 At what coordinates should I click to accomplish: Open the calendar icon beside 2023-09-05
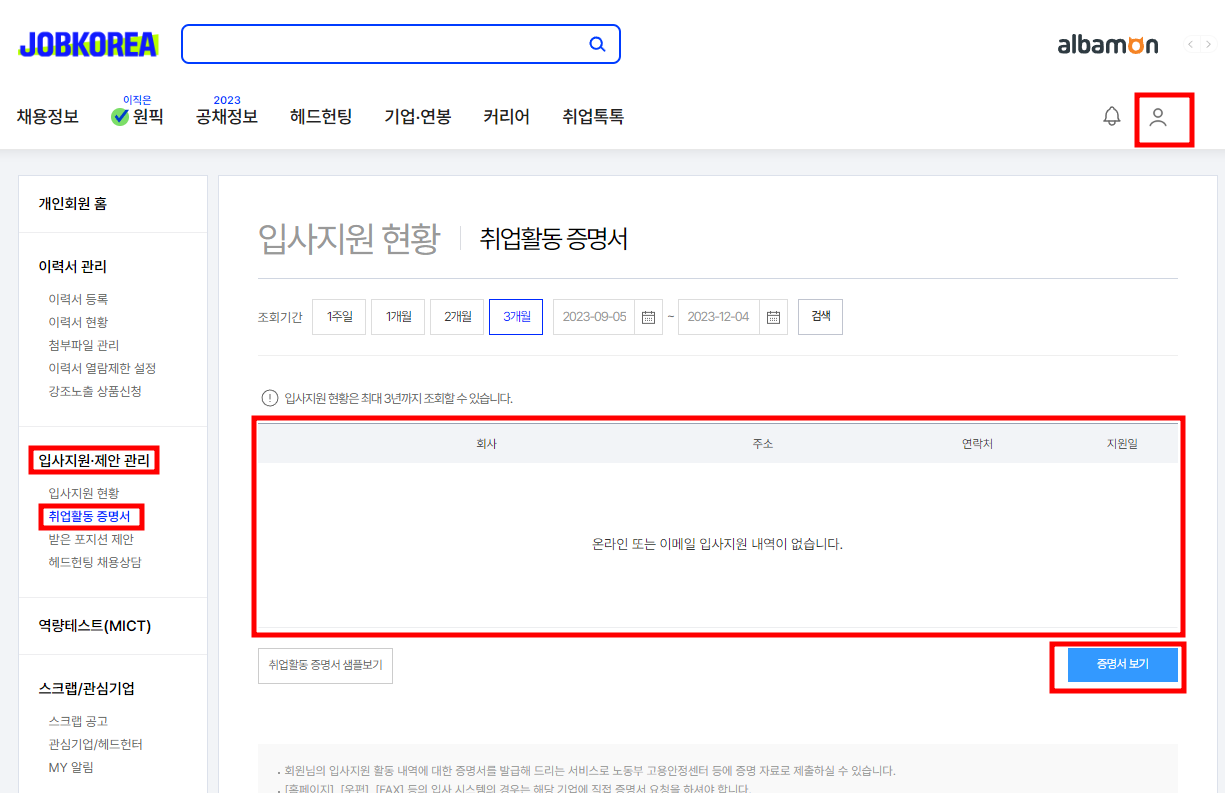(647, 316)
